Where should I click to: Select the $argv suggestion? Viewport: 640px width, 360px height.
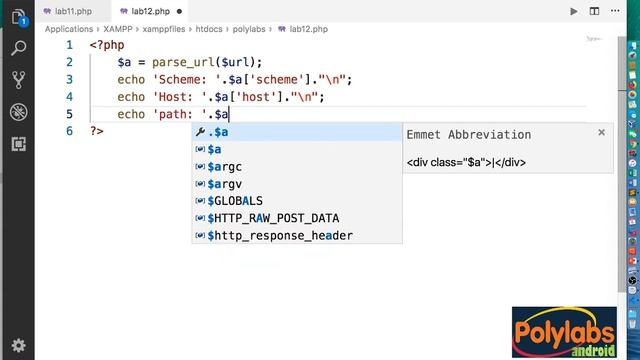[x=297, y=184]
